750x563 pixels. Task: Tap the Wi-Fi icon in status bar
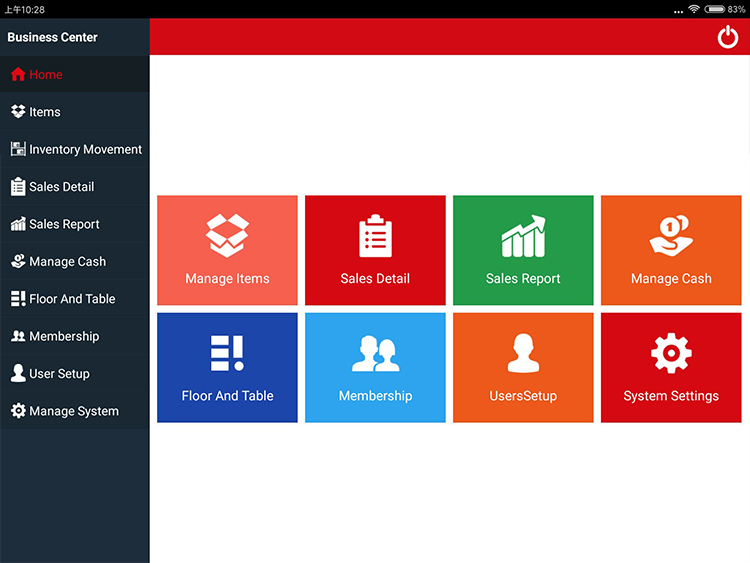pos(693,9)
